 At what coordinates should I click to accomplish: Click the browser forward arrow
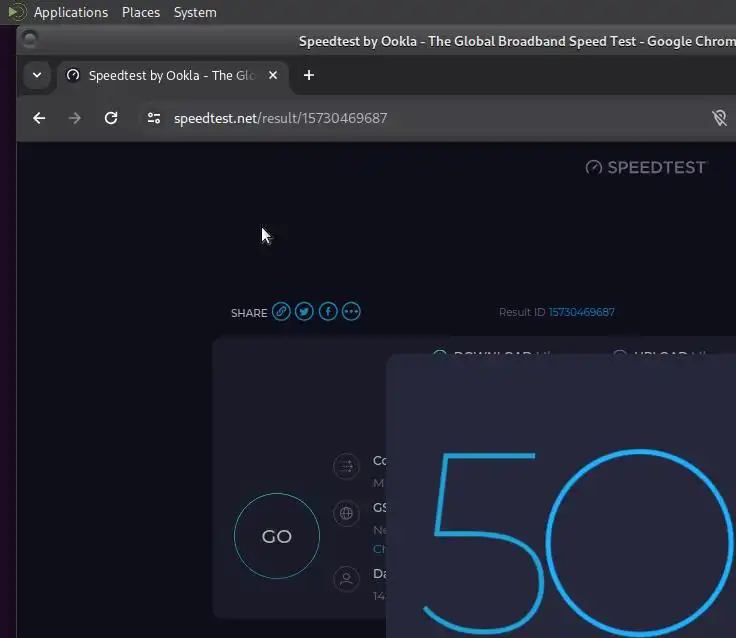75,118
